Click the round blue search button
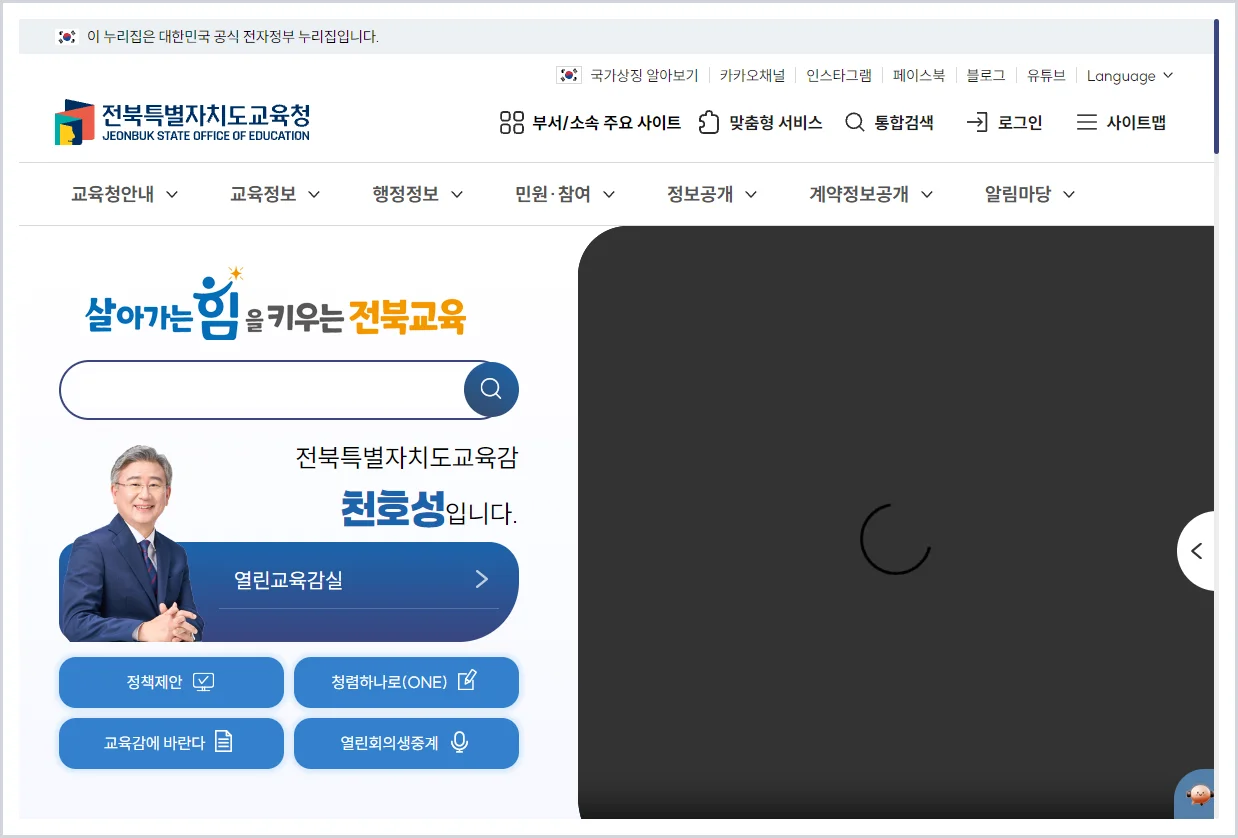 click(491, 389)
